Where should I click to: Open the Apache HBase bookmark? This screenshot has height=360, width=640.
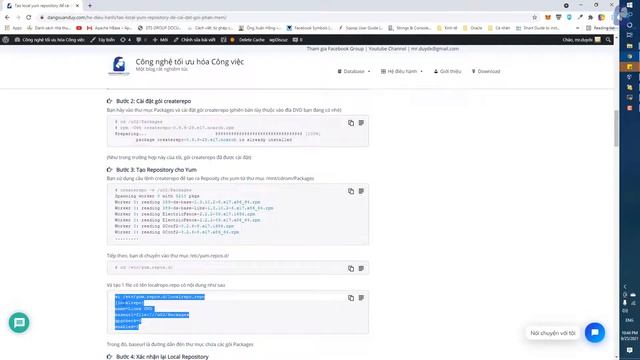point(109,28)
